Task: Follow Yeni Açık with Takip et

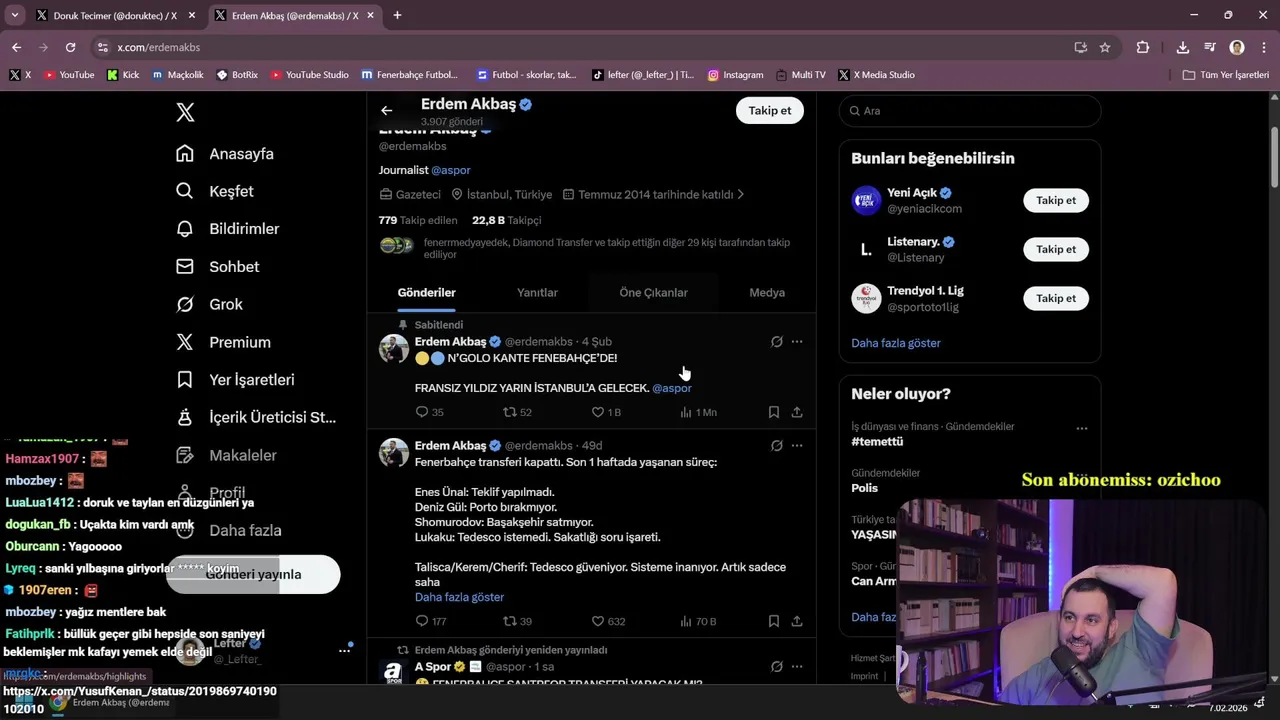Action: tap(1056, 201)
